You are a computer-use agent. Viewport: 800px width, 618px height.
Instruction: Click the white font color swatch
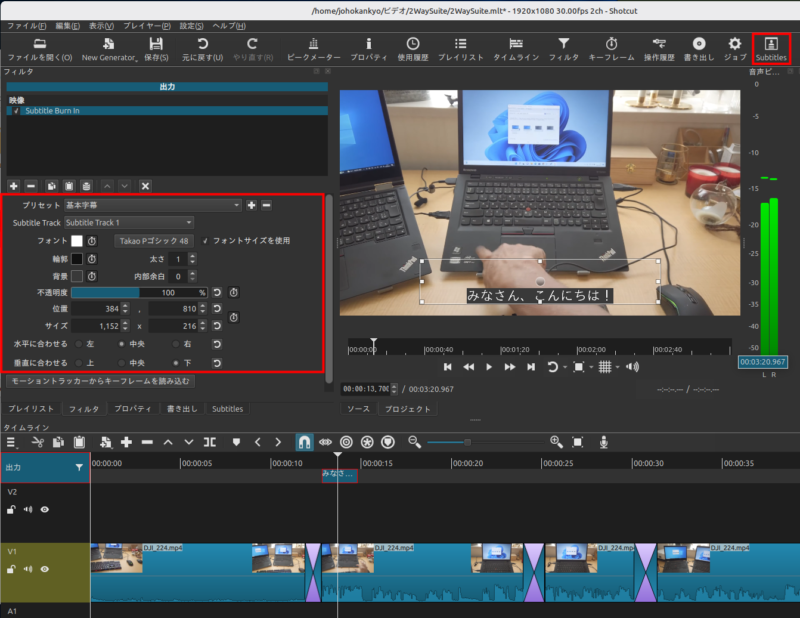click(76, 241)
